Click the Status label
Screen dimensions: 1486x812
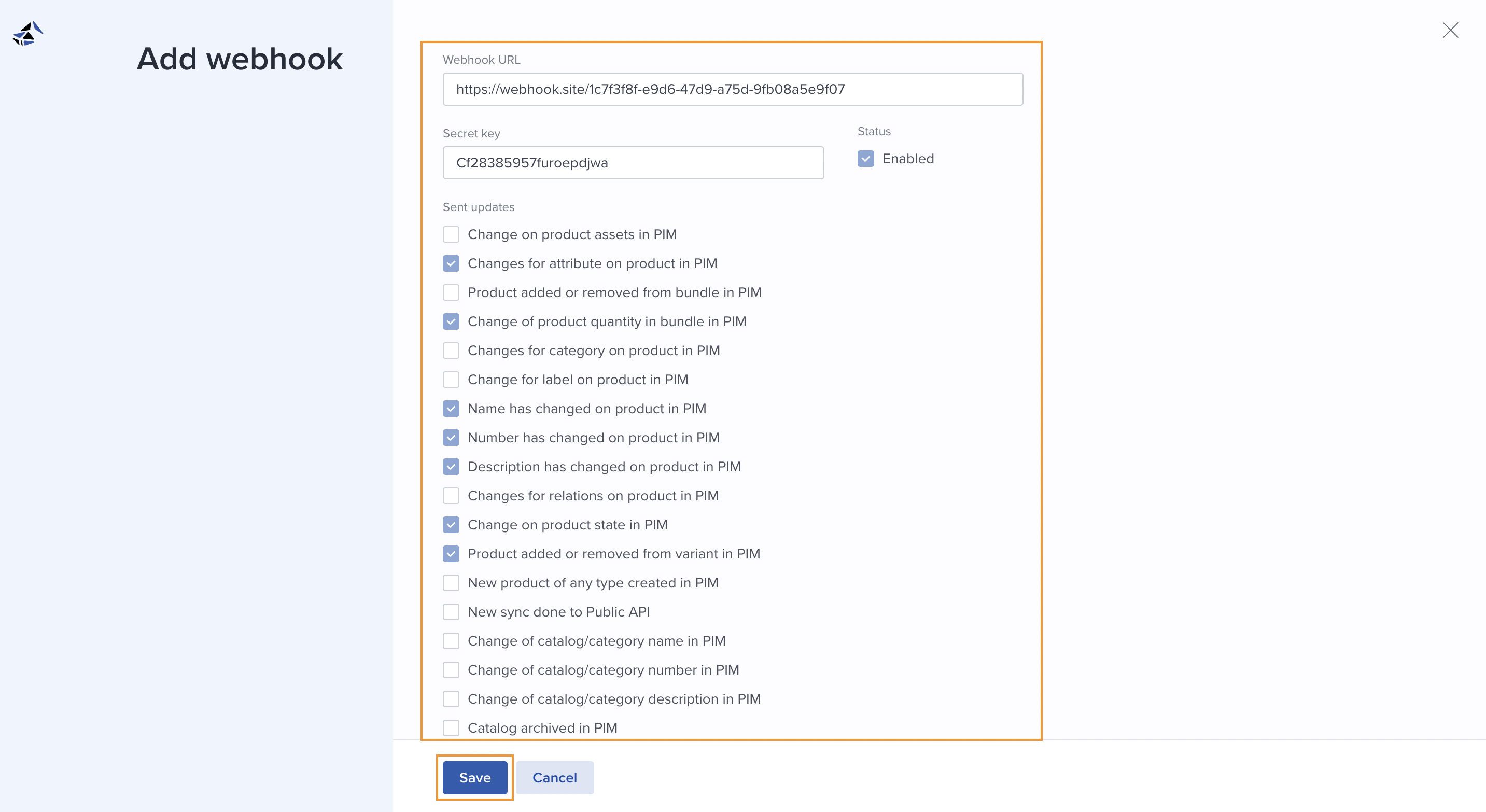(874, 132)
